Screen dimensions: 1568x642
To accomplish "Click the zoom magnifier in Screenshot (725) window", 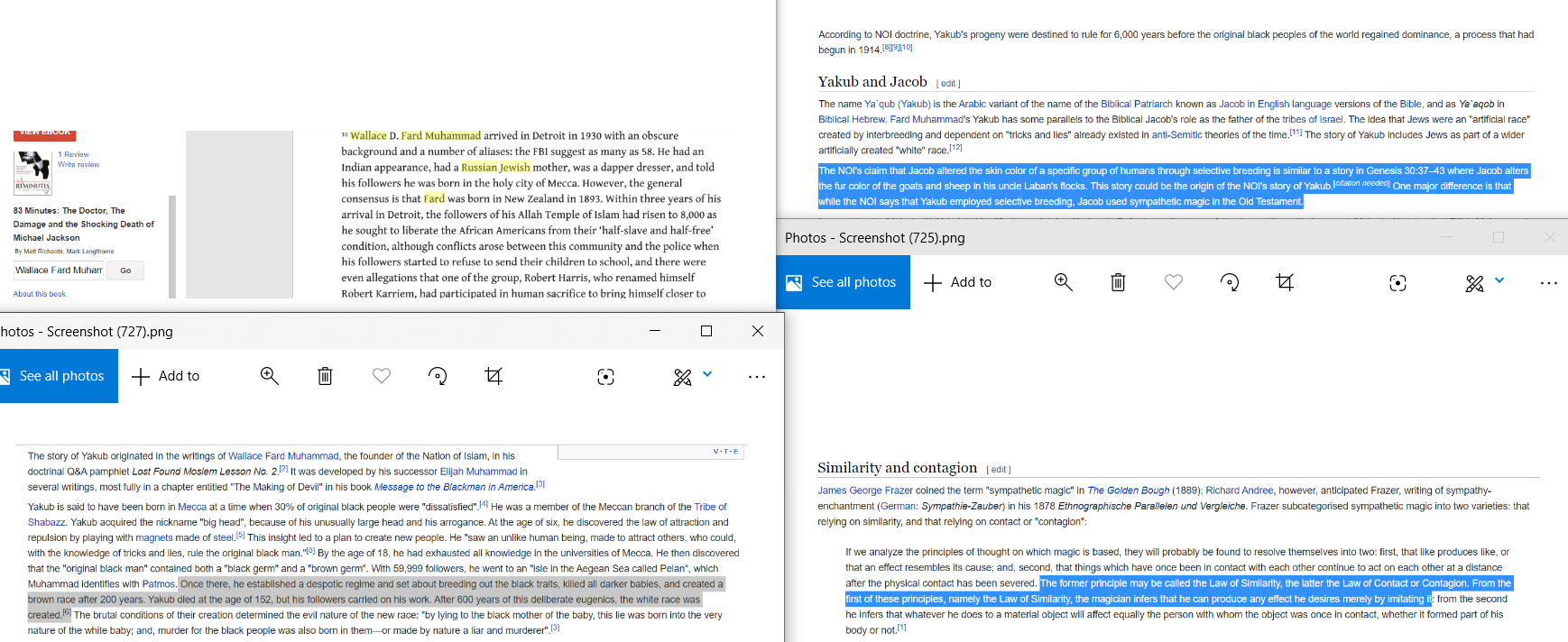I will (x=1063, y=282).
